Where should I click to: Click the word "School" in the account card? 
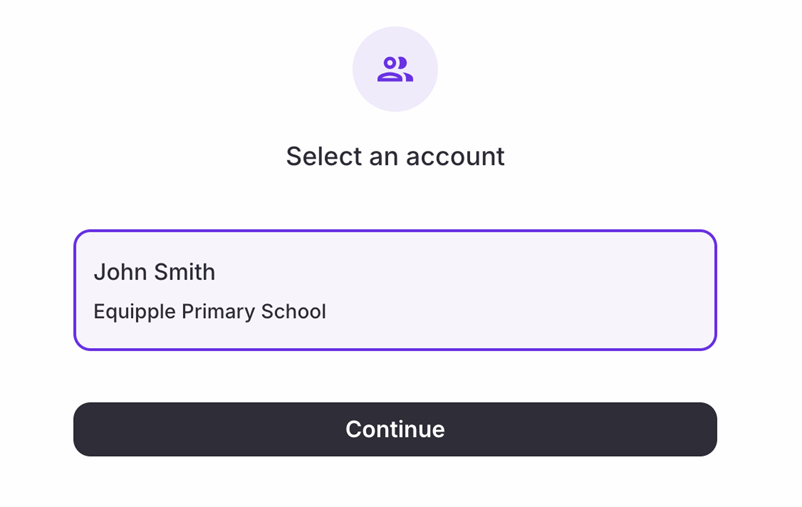pyautogui.click(x=293, y=312)
